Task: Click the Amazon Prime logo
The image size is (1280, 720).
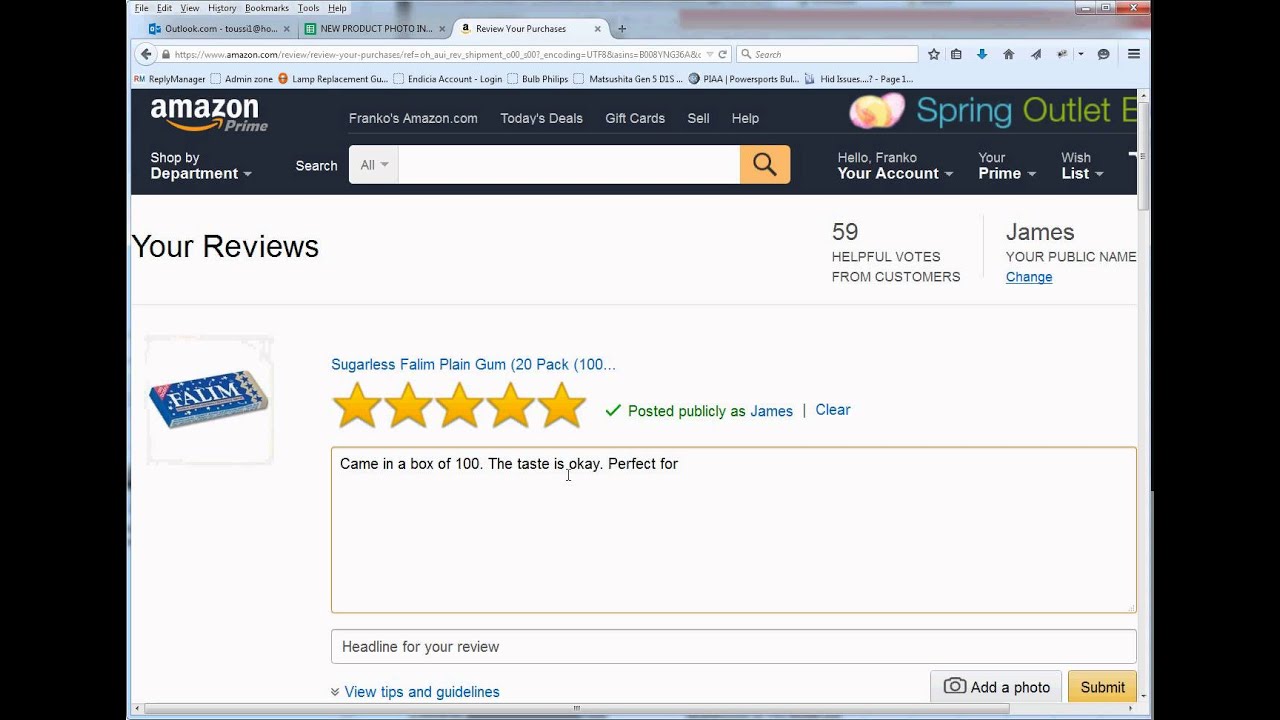Action: pos(209,115)
